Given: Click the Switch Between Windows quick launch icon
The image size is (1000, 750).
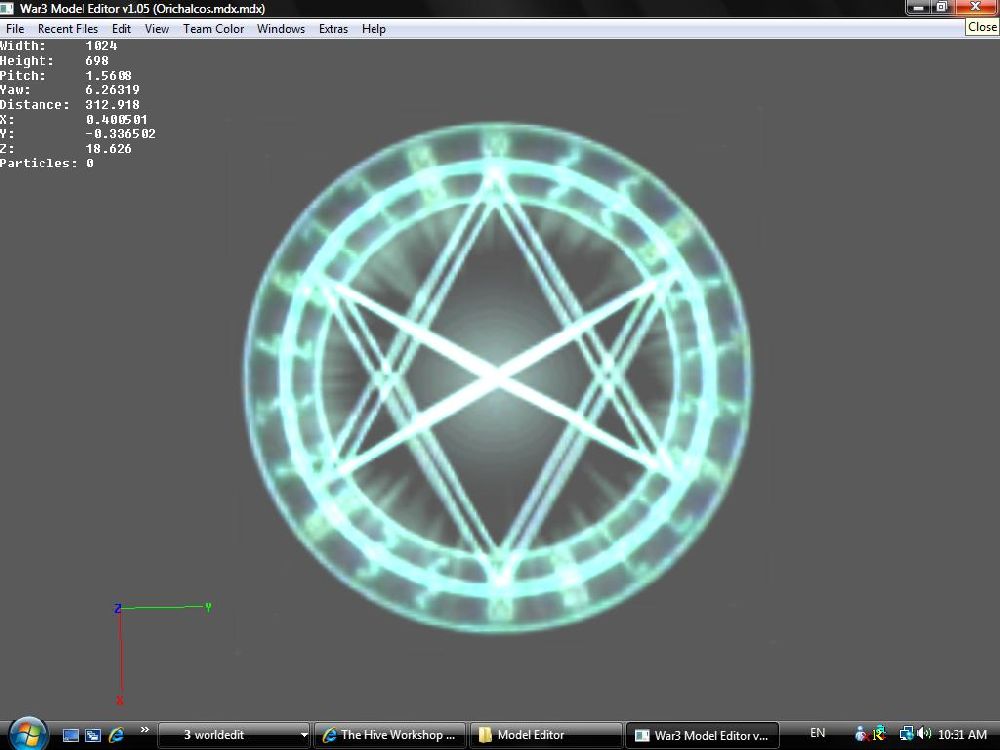Looking at the screenshot, I should click(x=93, y=735).
